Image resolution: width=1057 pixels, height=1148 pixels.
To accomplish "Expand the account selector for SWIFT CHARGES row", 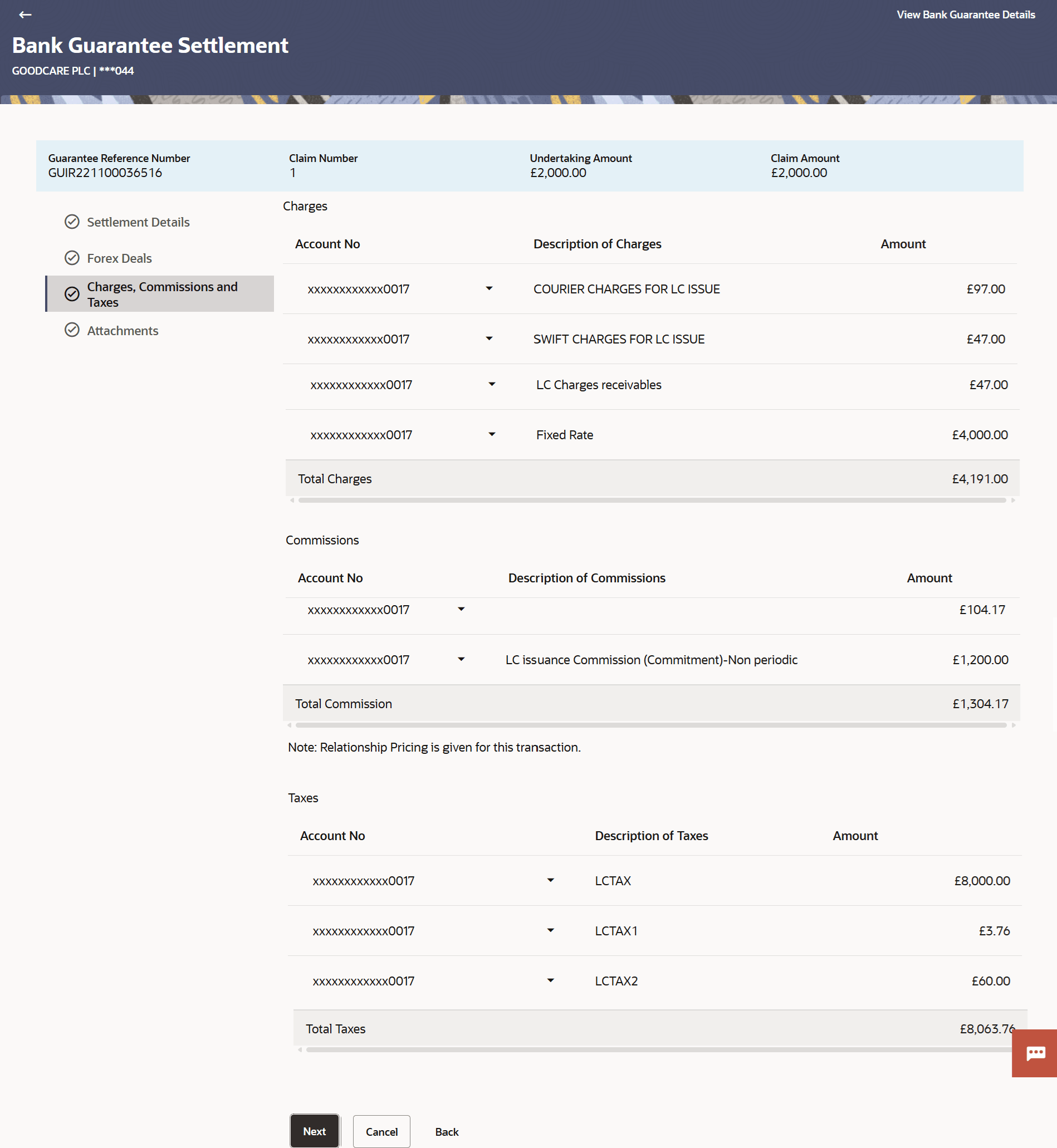I will point(489,338).
